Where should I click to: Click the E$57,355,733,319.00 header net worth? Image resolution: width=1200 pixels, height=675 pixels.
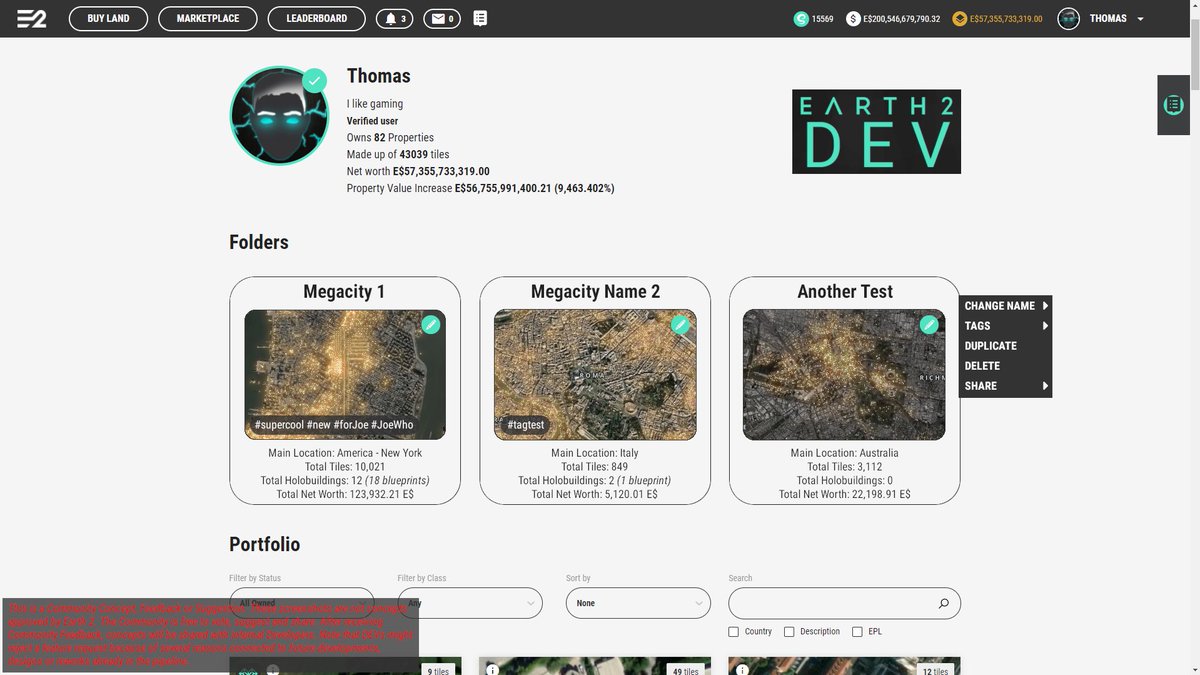(1007, 19)
